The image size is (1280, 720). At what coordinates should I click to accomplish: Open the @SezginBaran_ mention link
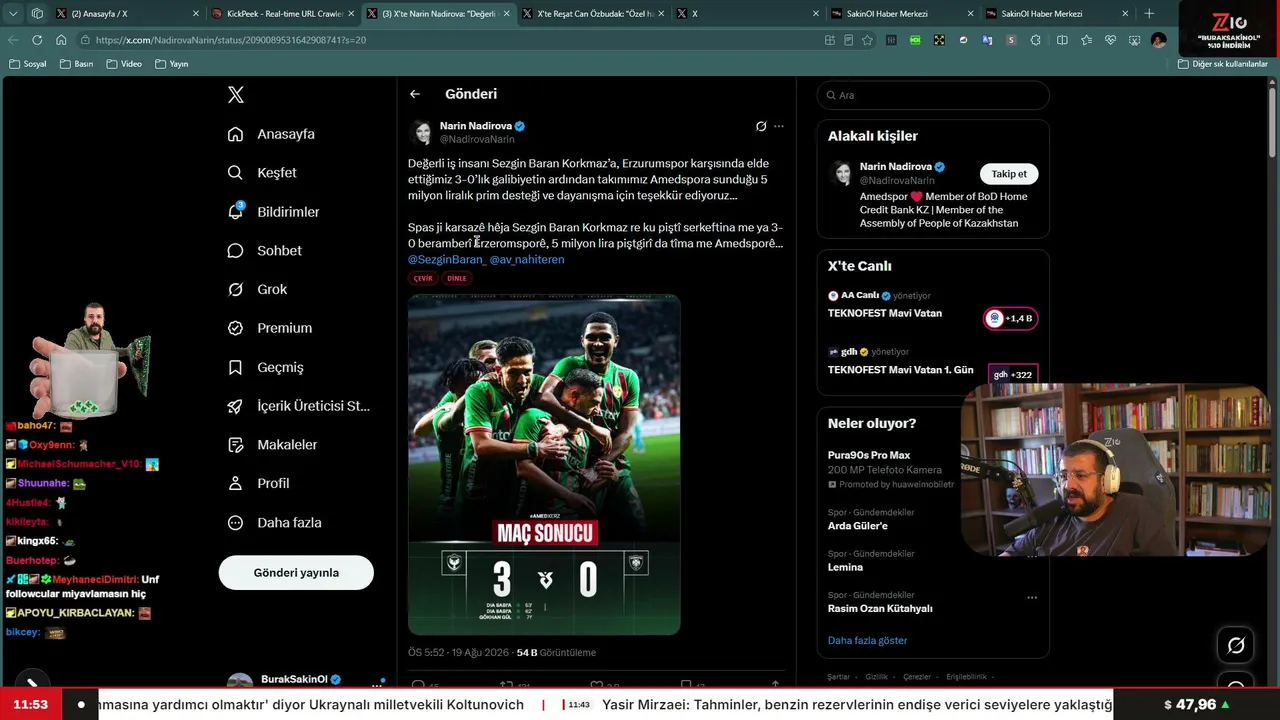(447, 259)
